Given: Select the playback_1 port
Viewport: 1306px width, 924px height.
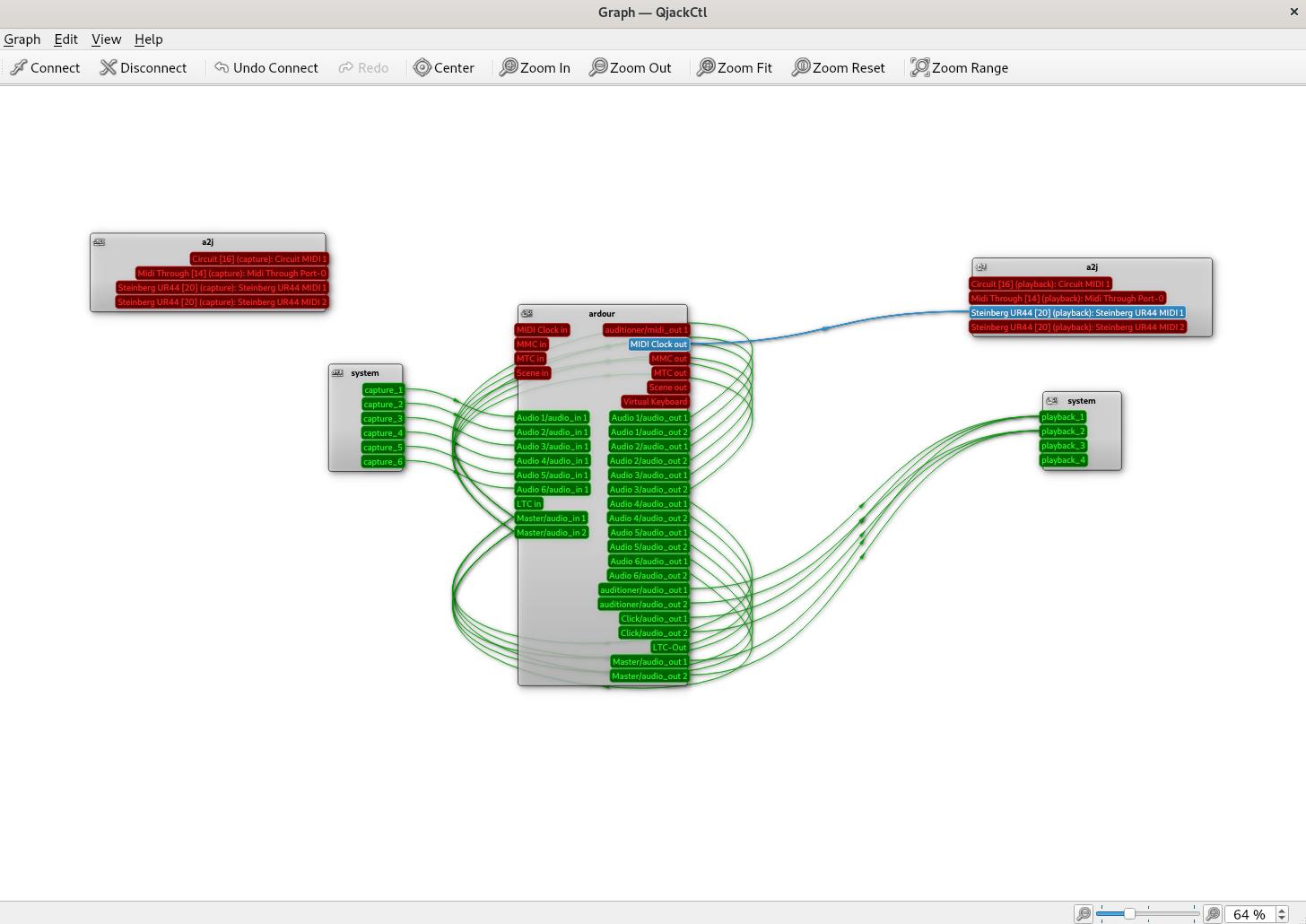Looking at the screenshot, I should pos(1063,416).
